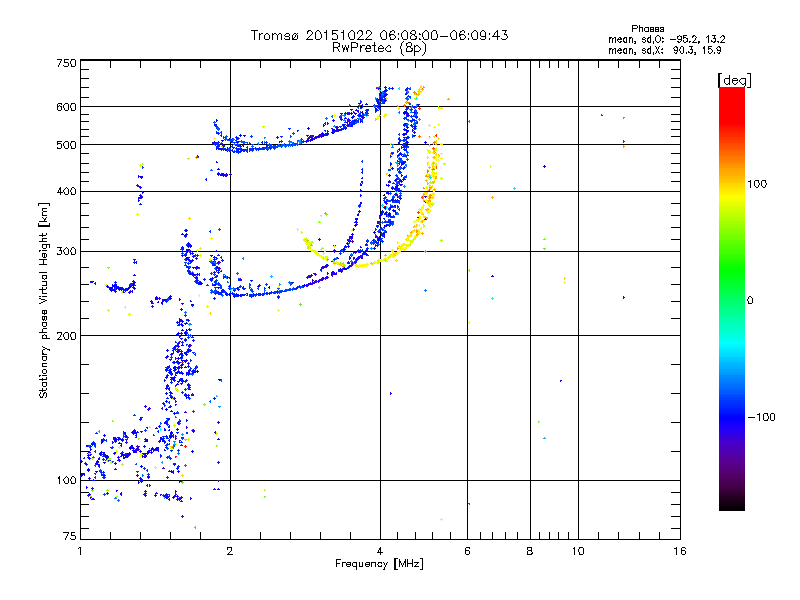Click the 'Phases' header label
The height and width of the screenshot is (600, 800).
click(647, 29)
